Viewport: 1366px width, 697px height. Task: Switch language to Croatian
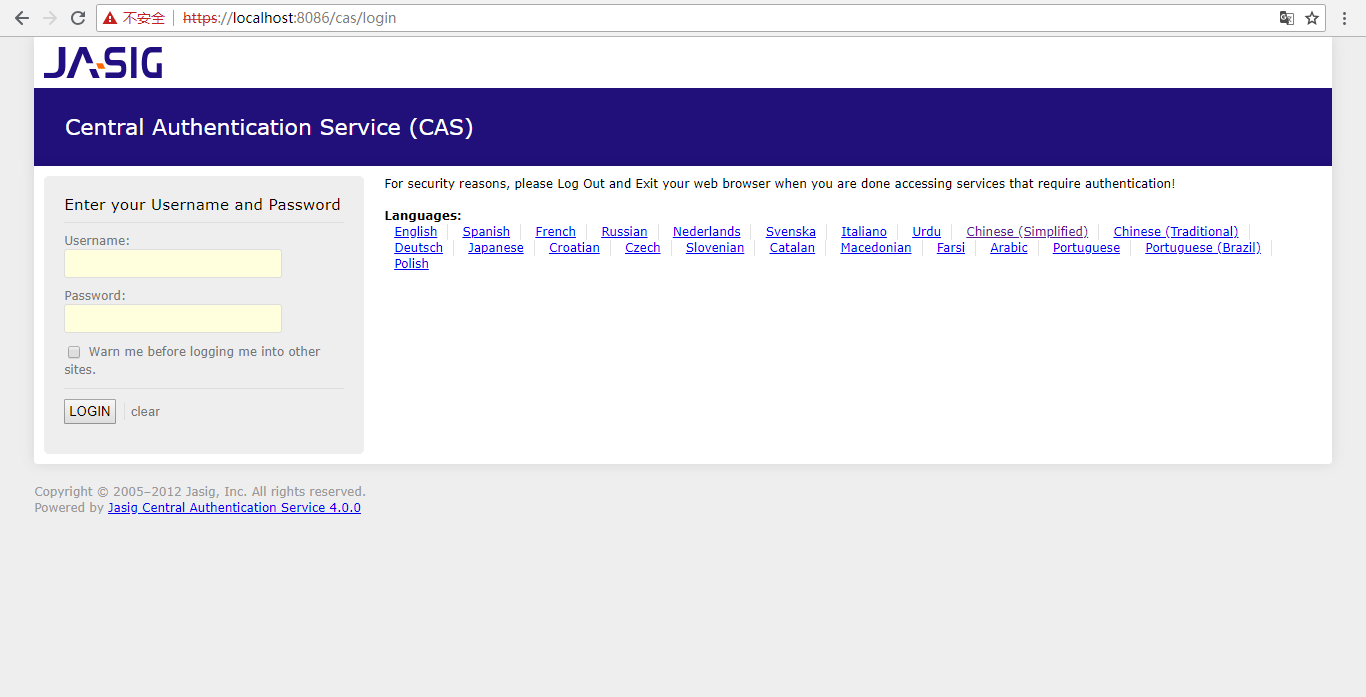[574, 248]
